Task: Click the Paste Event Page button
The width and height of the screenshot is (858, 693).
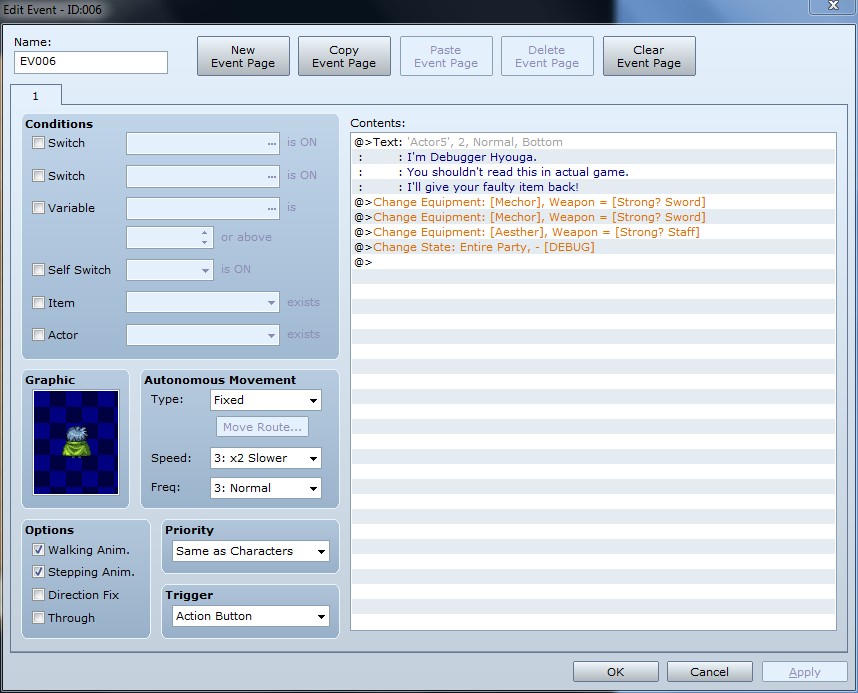Action: pos(446,56)
